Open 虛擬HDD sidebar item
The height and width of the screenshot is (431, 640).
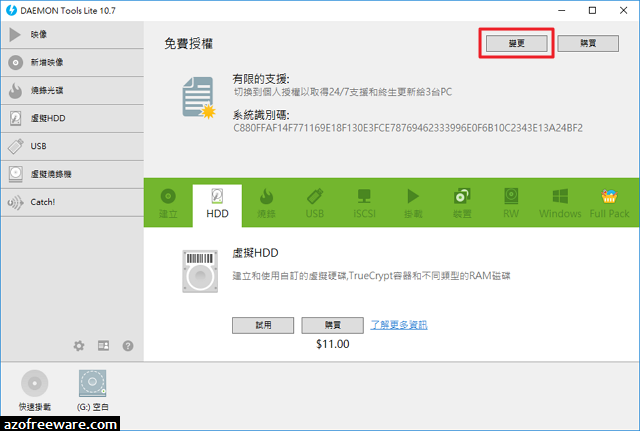[72, 118]
